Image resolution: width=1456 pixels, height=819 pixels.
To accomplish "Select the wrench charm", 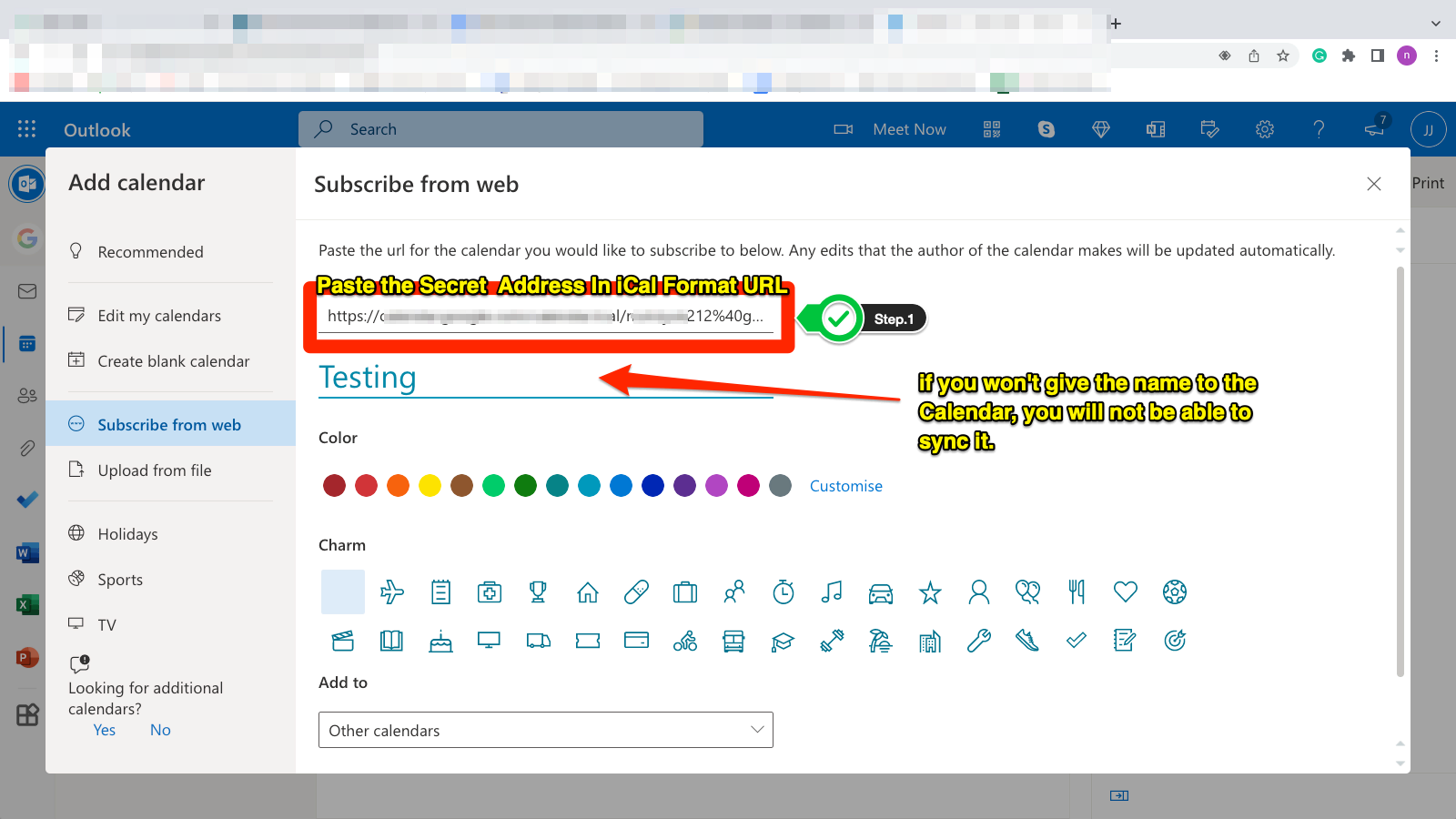I will [x=979, y=641].
